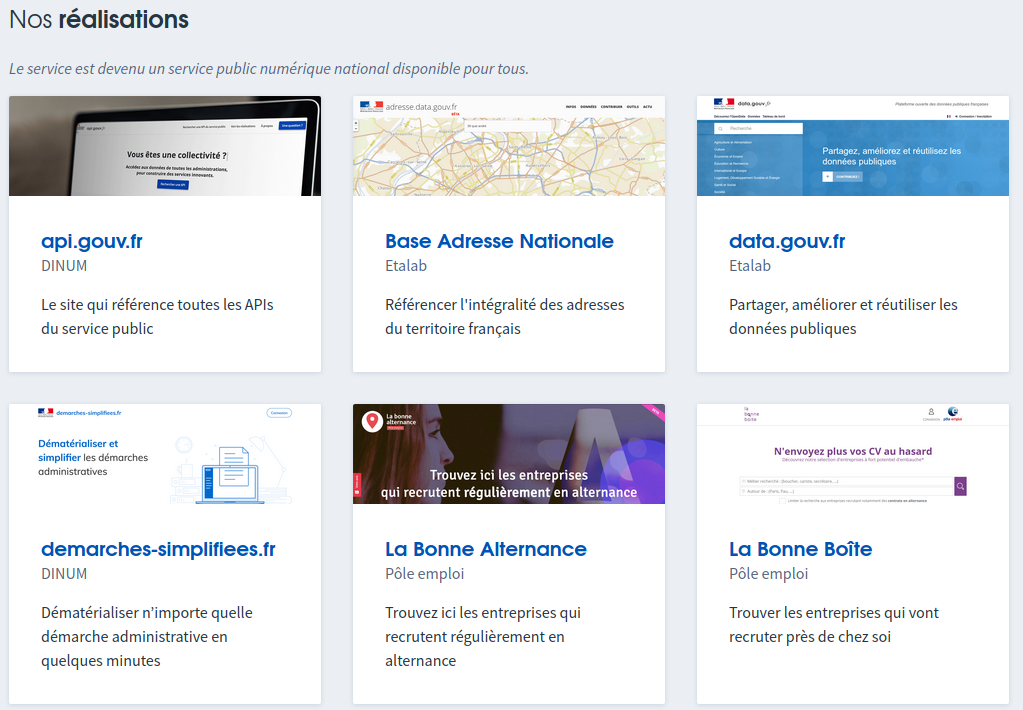Screen dimensions: 1023x710
Task: Click the blue button in api.gouv.fr laptop image
Action: point(173,185)
